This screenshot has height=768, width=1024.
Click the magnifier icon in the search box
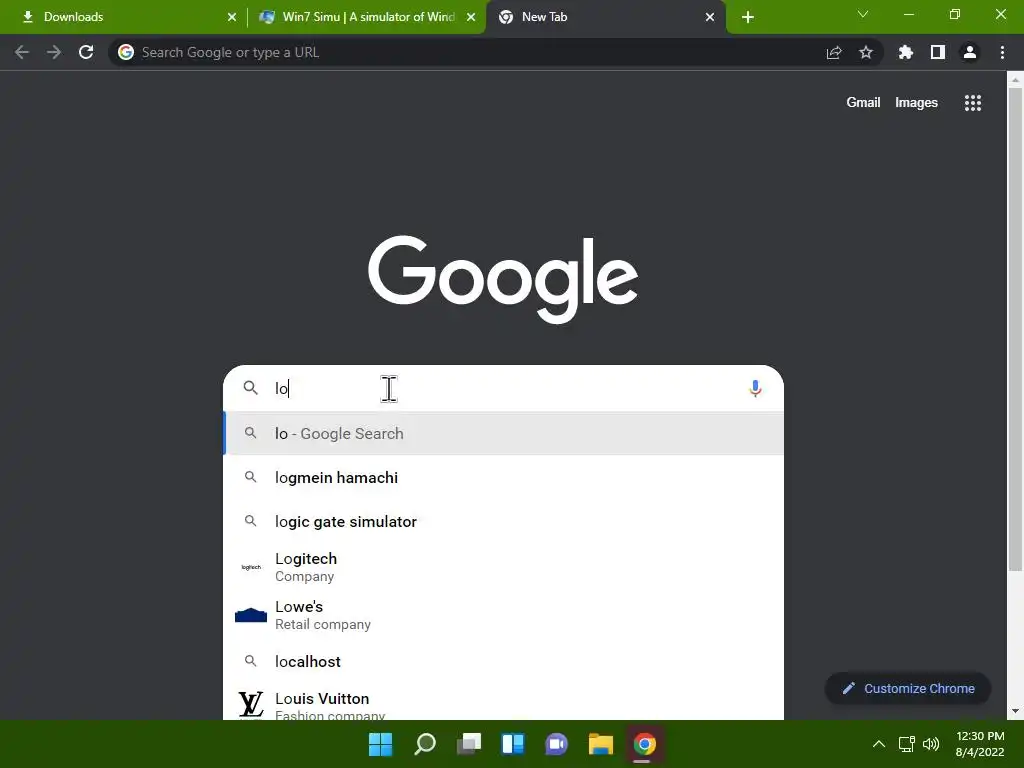coord(251,388)
